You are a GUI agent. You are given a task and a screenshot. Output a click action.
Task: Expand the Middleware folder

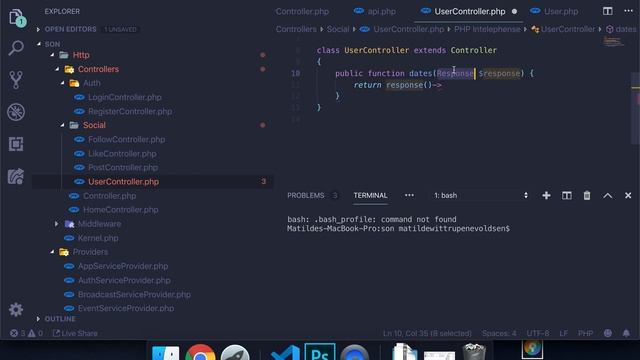[56, 224]
